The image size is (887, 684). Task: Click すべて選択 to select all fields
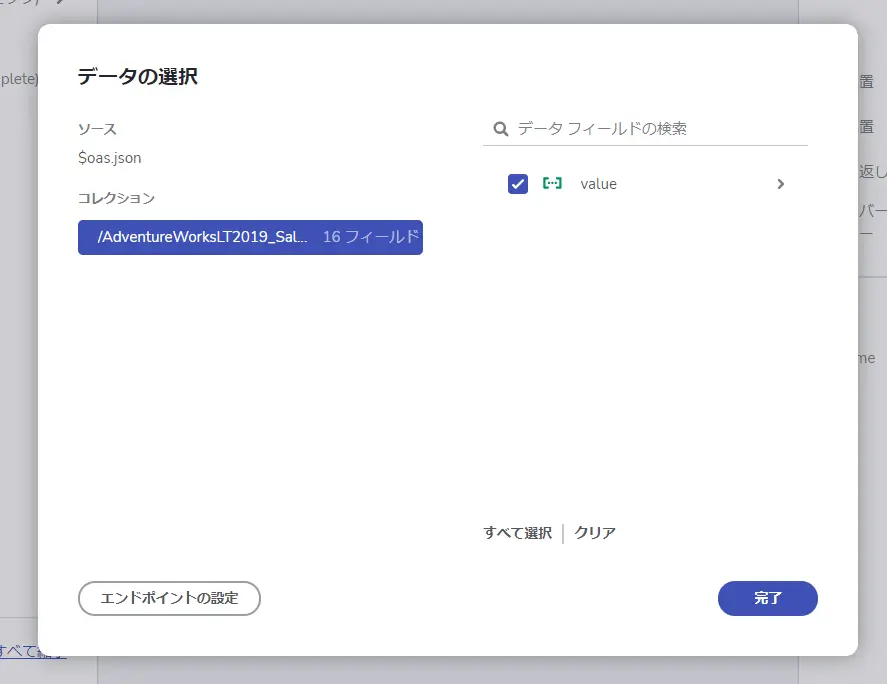pyautogui.click(x=518, y=533)
